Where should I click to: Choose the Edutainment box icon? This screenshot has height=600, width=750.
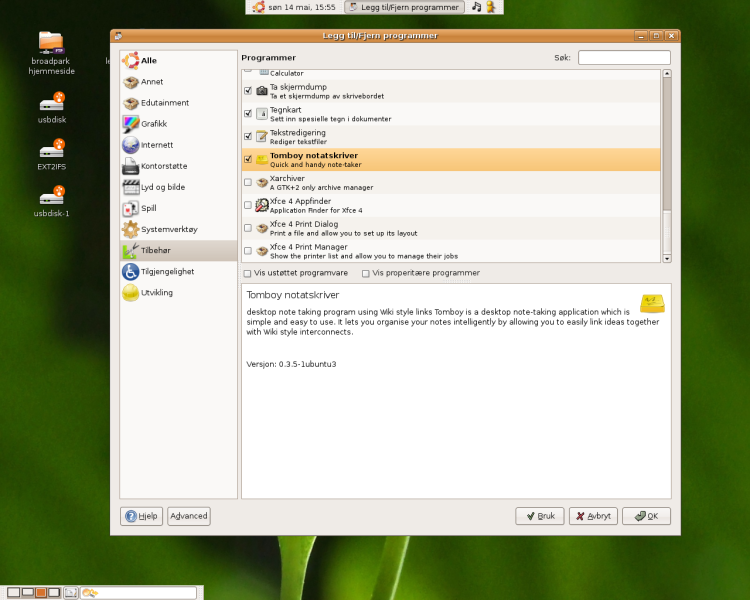tap(131, 103)
